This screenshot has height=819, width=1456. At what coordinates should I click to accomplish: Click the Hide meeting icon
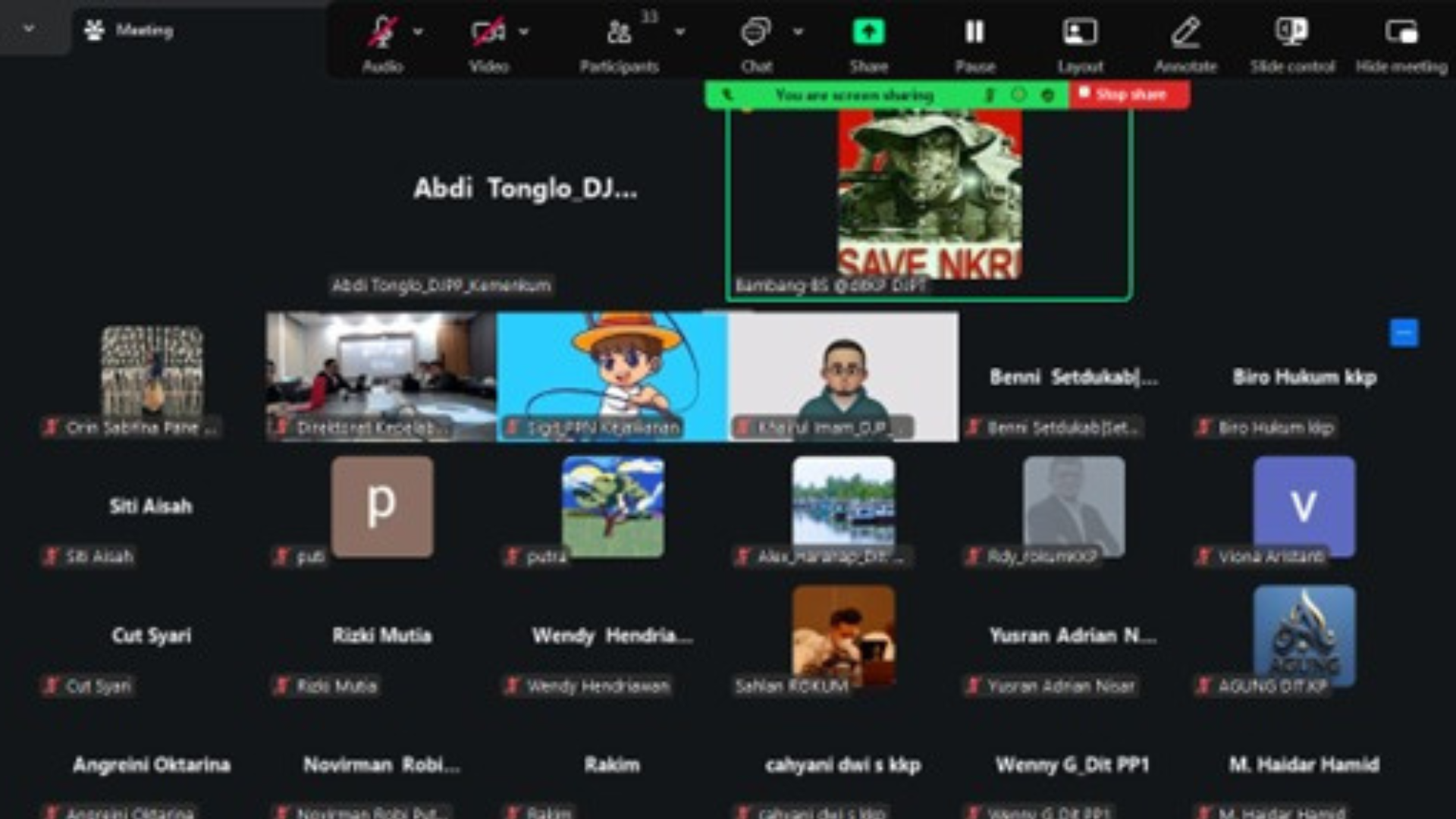(1401, 33)
